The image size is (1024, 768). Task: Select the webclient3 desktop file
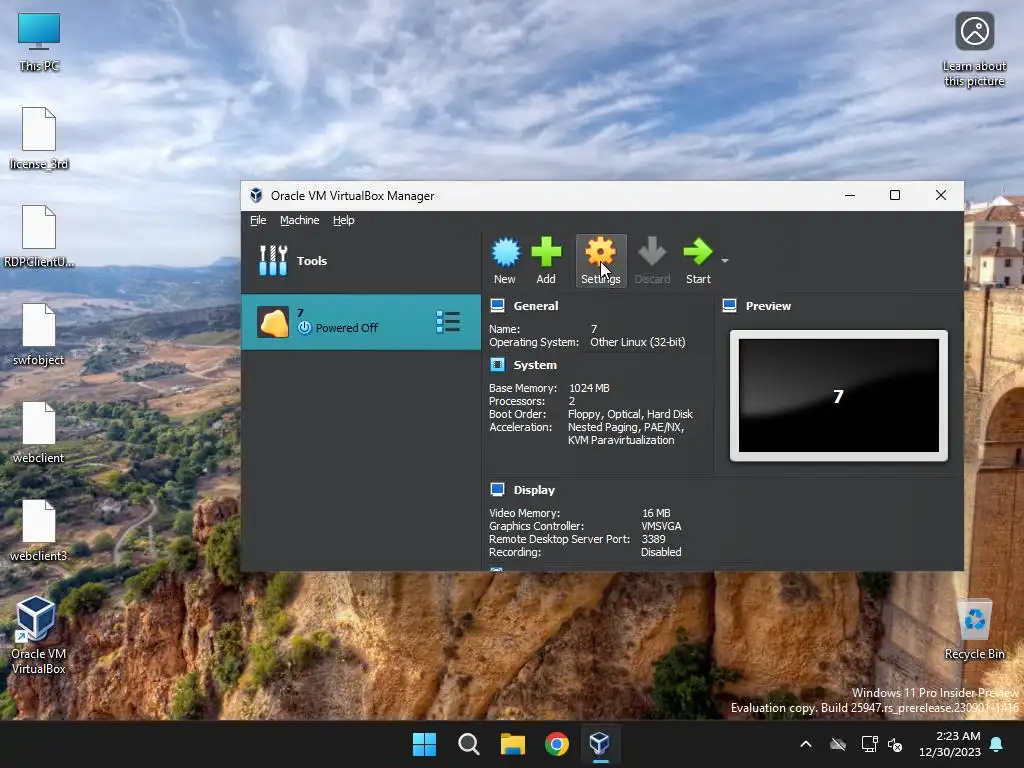coord(39,530)
